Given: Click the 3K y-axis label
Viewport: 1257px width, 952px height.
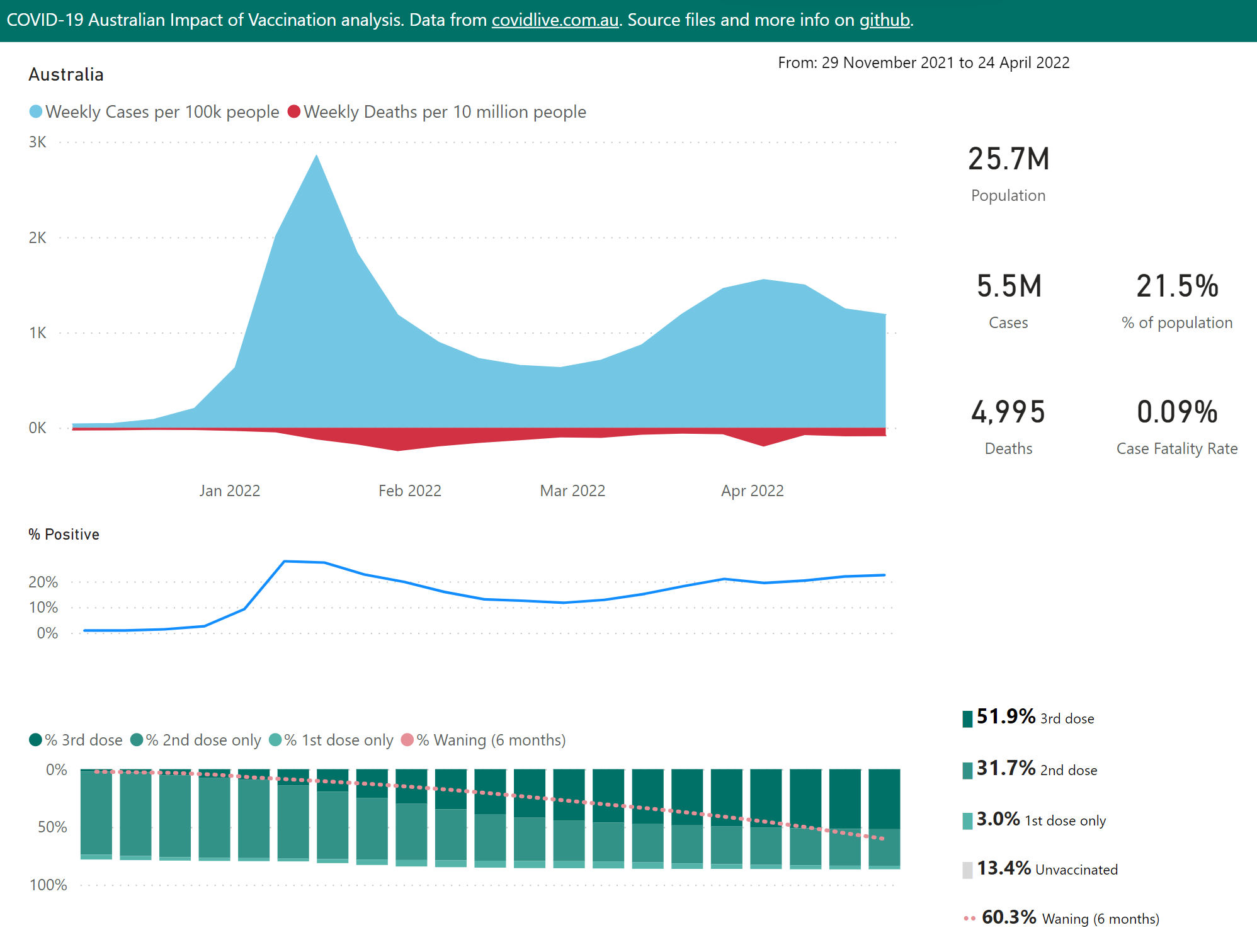Looking at the screenshot, I should pyautogui.click(x=38, y=142).
